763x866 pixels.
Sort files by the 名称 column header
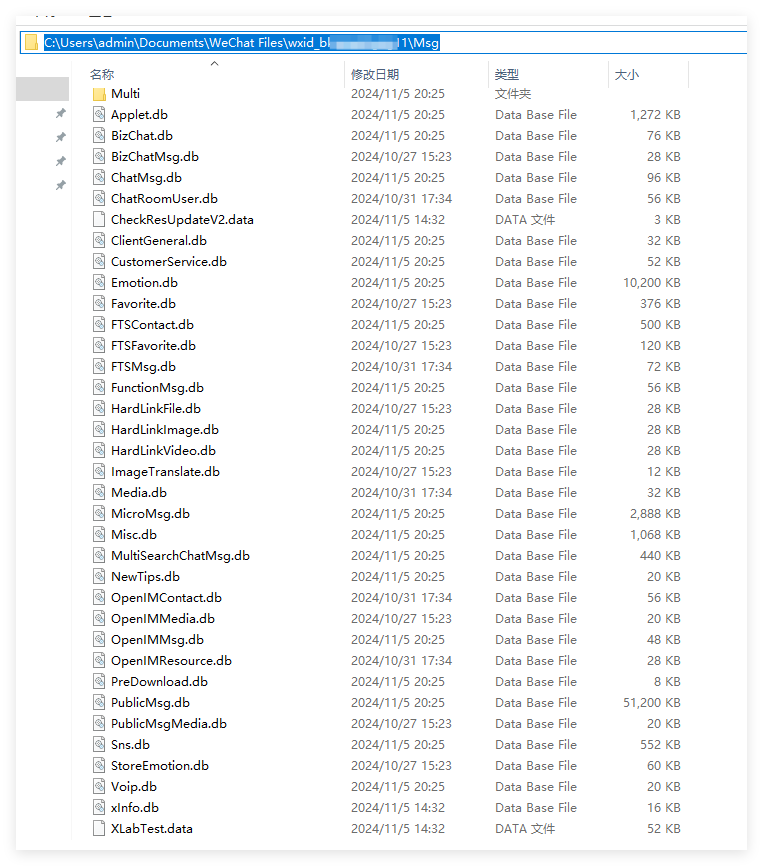pos(102,75)
